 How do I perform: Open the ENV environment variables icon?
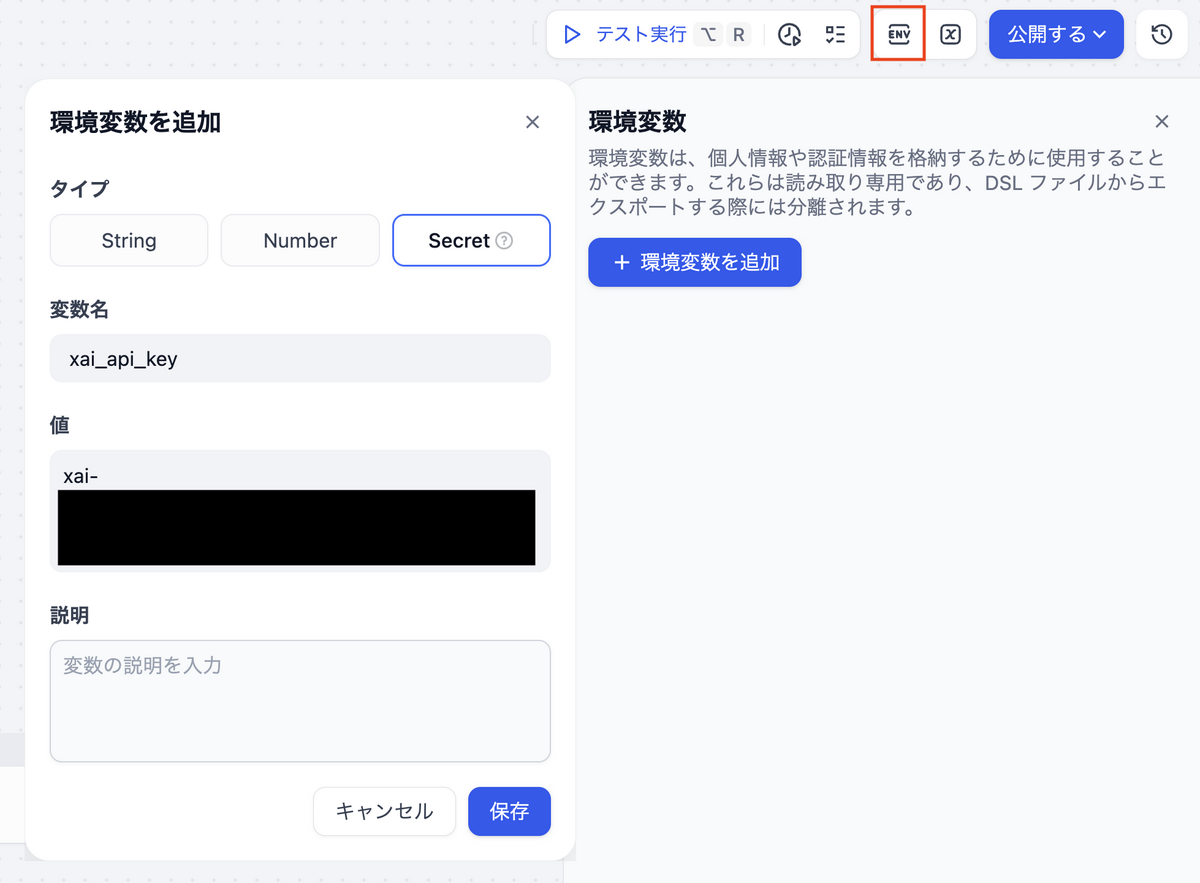897,33
